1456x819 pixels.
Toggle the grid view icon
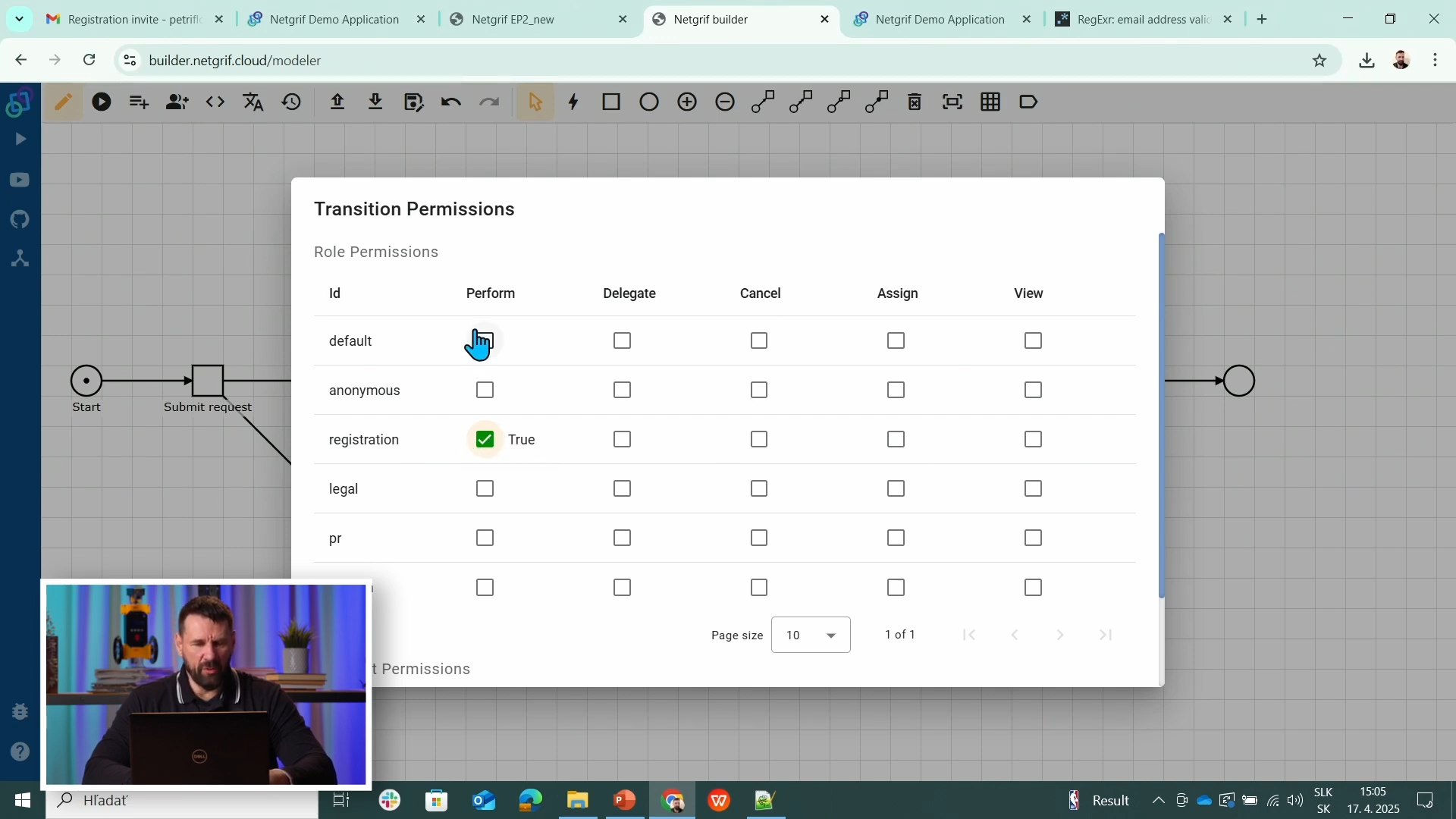pos(990,101)
